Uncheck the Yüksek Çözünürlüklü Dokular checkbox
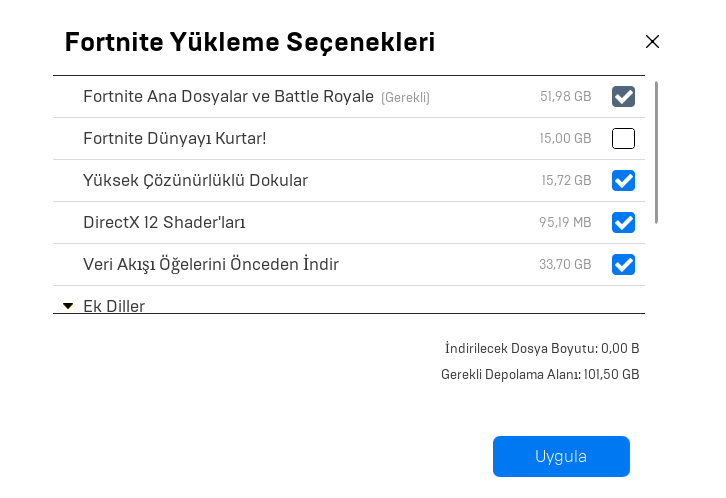The height and width of the screenshot is (498, 726). [x=624, y=181]
